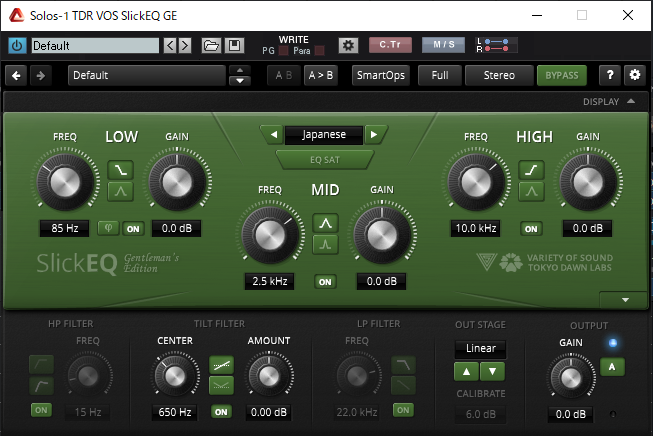
Task: Toggle the LOW band ON switch
Action: click(133, 229)
